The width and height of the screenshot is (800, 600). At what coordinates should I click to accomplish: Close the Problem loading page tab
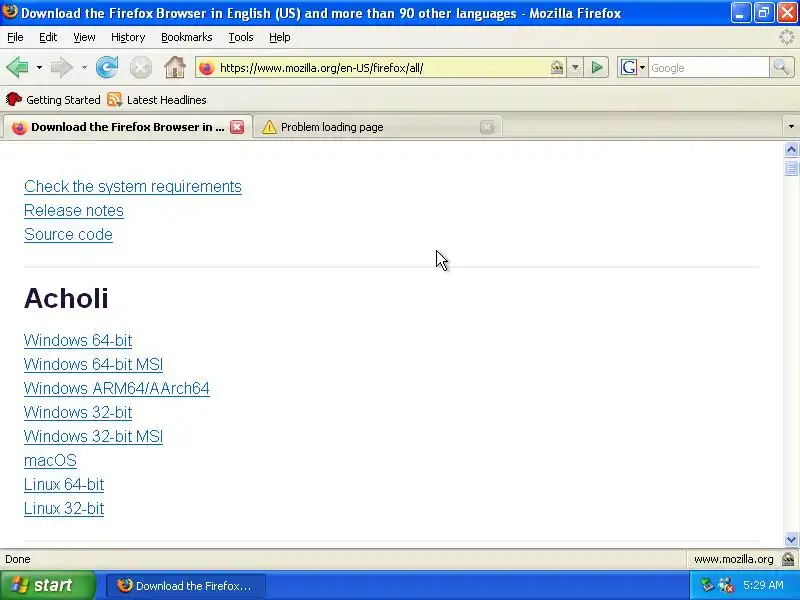click(487, 127)
